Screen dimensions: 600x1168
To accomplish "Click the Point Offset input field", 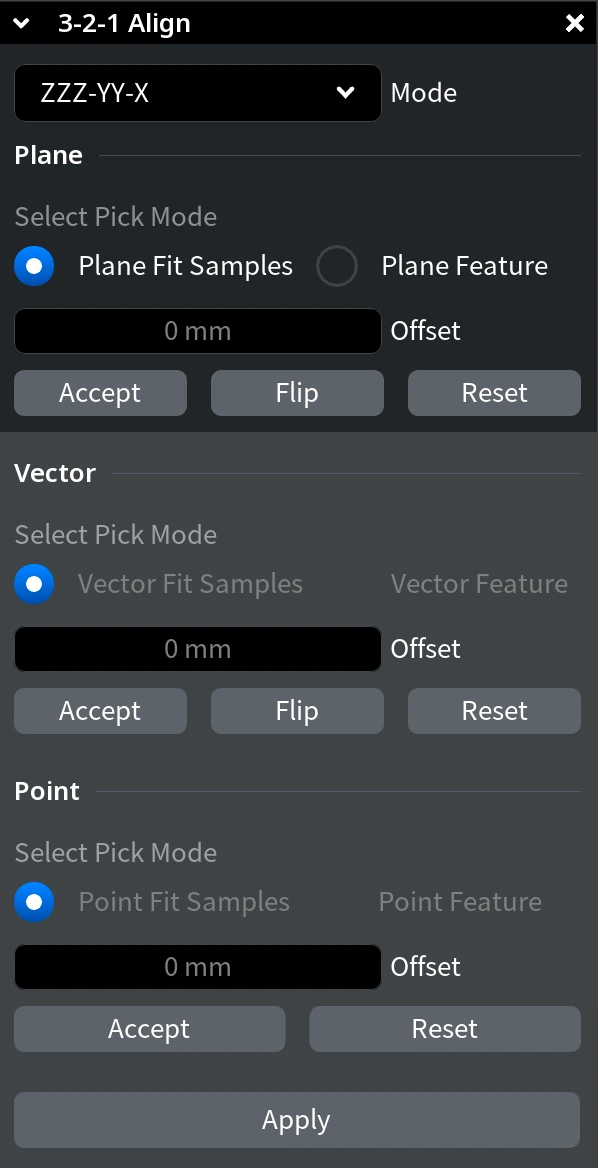I will (x=197, y=967).
